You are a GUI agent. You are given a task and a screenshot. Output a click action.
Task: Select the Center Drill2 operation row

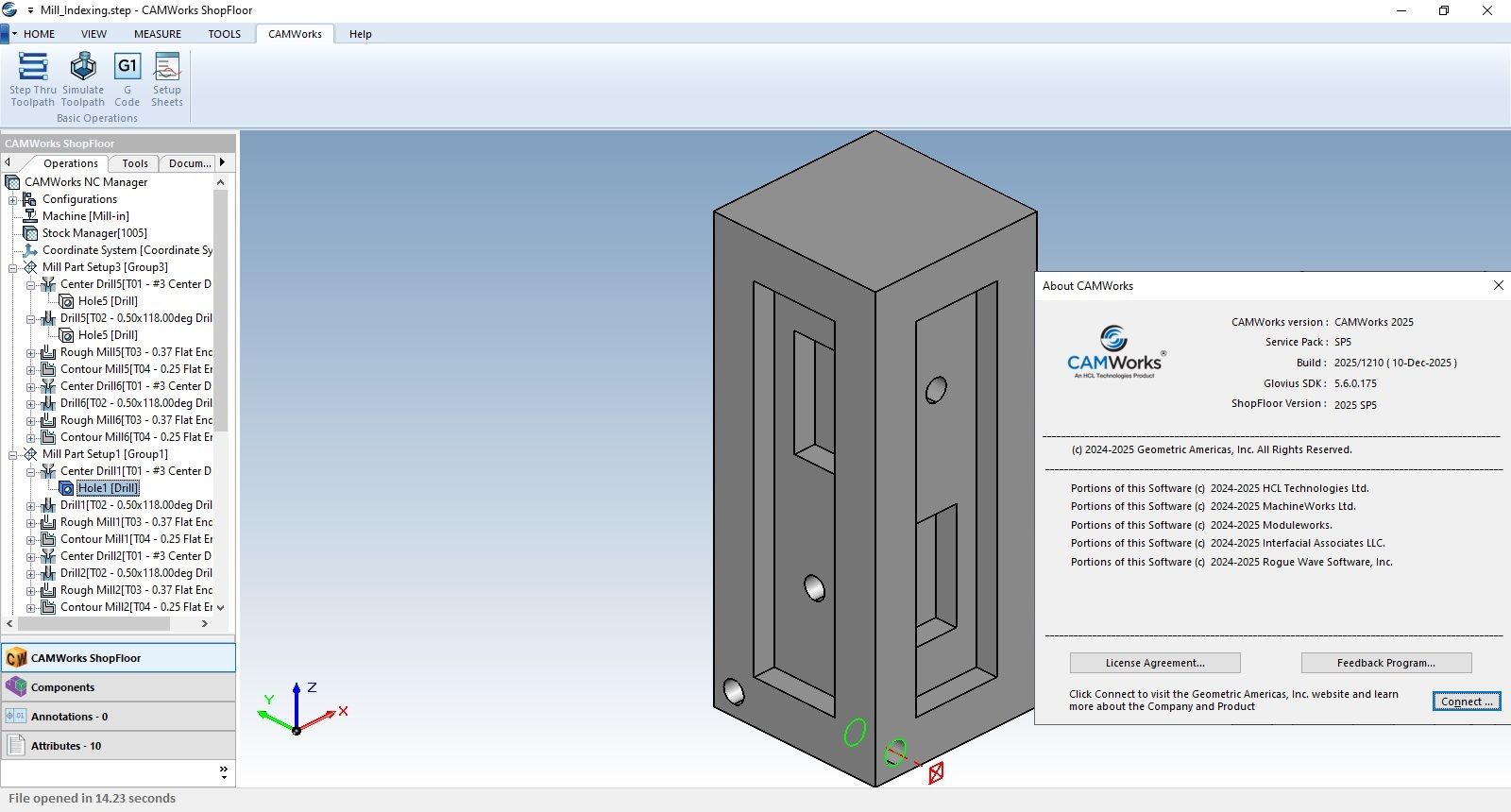pos(136,556)
